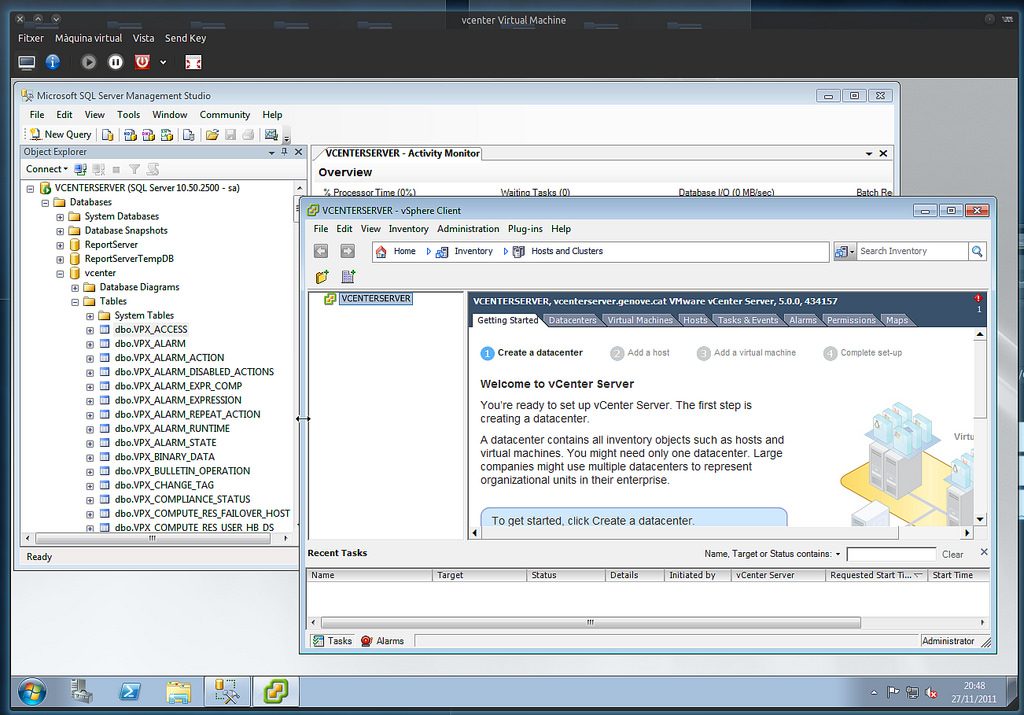Switch to the Permissions tab
This screenshot has width=1024, height=715.
coord(851,320)
